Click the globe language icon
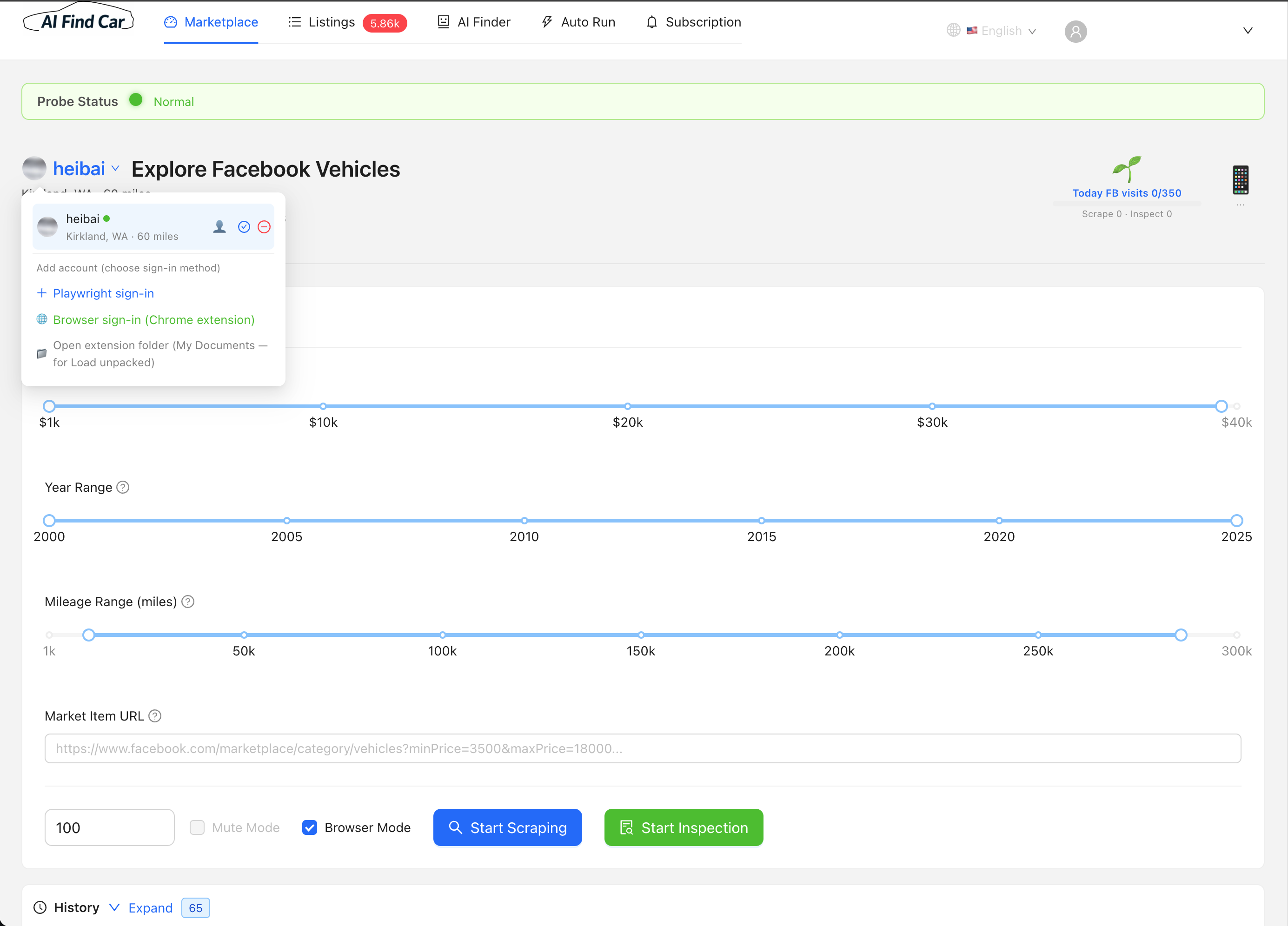 tap(954, 30)
